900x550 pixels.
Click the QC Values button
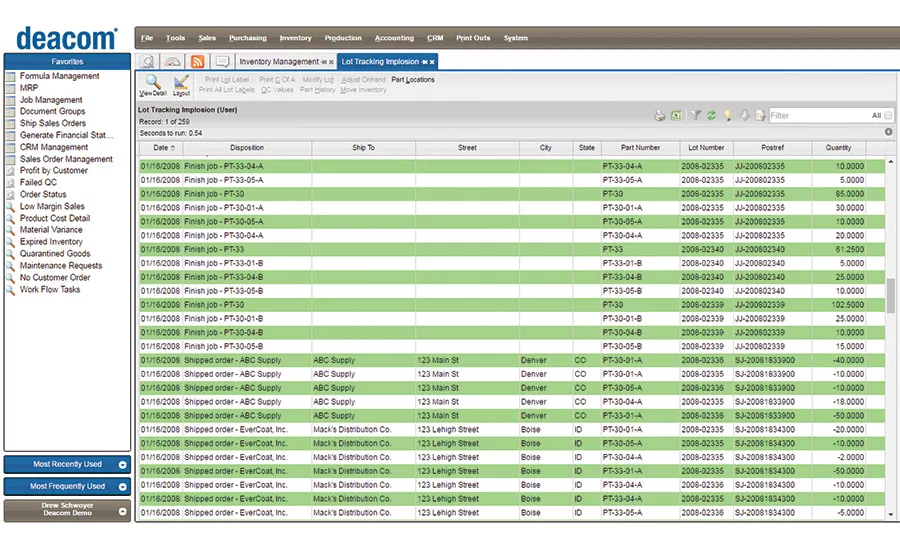[277, 90]
